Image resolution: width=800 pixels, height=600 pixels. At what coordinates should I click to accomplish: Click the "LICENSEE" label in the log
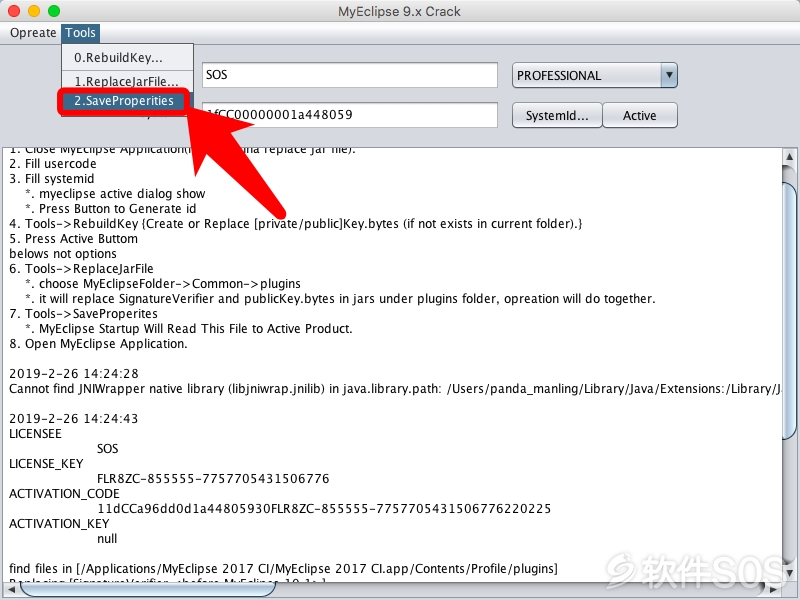[x=35, y=434]
